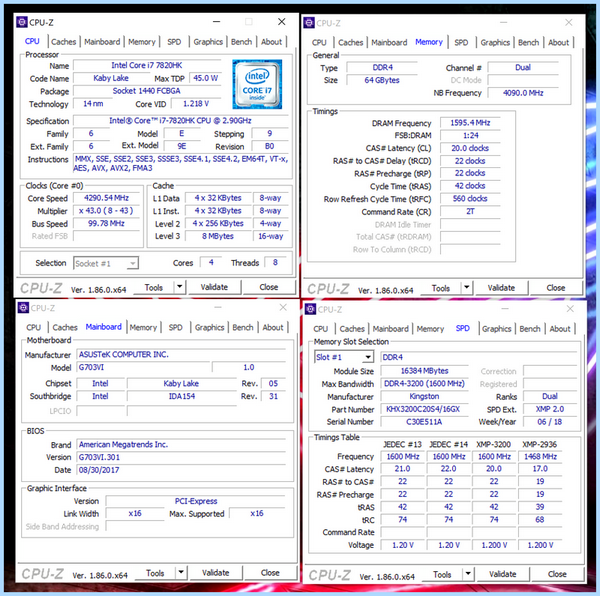Click the G703VI.301 BIOS version field
This screenshot has height=596, width=600.
tap(181, 457)
